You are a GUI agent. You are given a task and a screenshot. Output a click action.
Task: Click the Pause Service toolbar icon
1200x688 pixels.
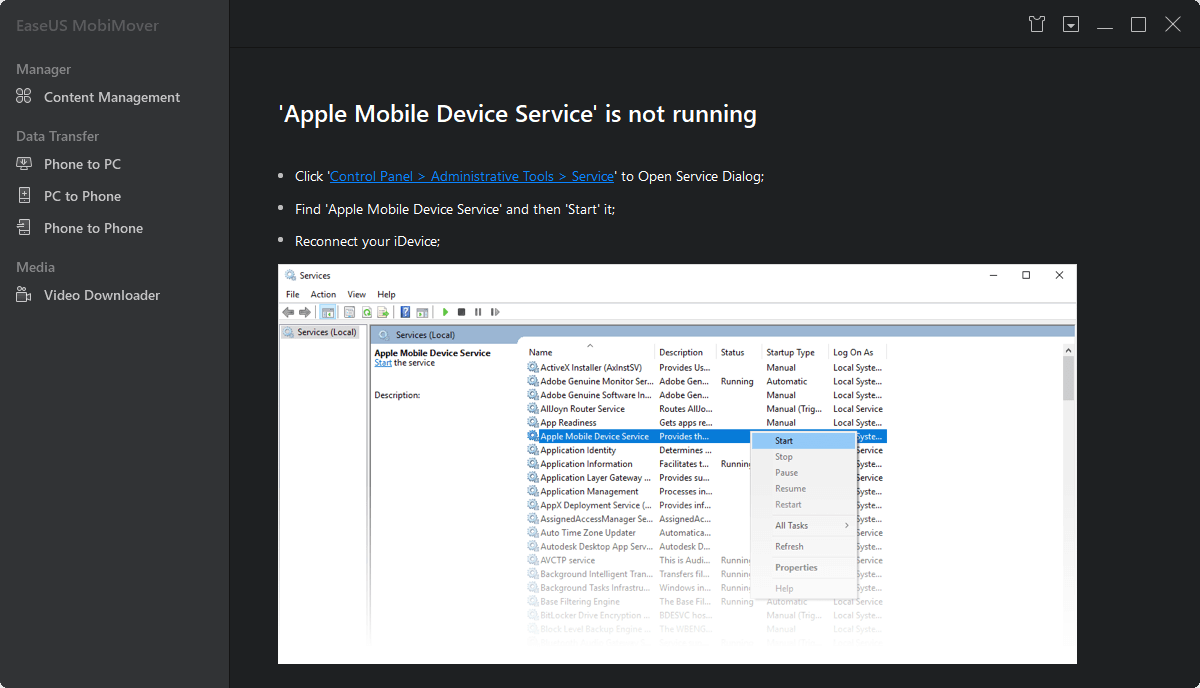coord(478,311)
